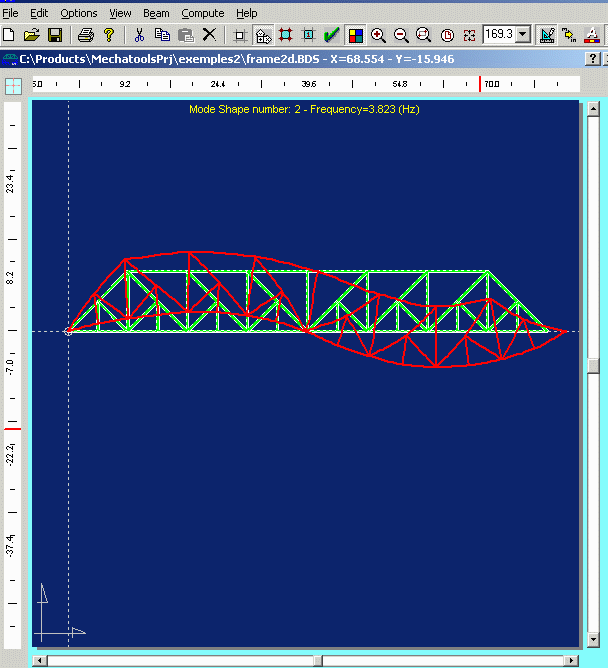Click the -37.4 mark on vertical ruler
This screenshot has height=668, width=608.
click(10, 545)
